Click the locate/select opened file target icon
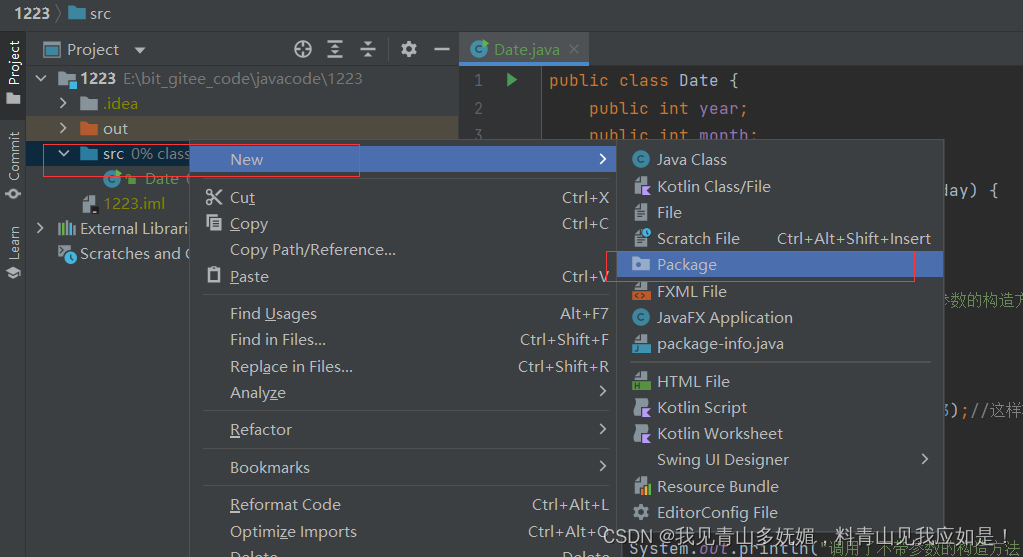This screenshot has width=1023, height=557. (303, 49)
